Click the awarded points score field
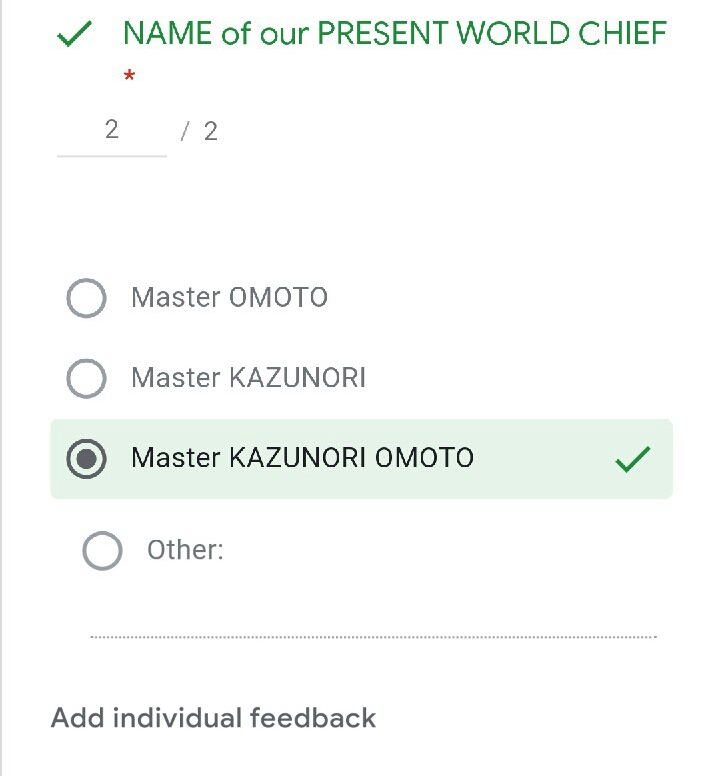The image size is (720, 776). (111, 130)
